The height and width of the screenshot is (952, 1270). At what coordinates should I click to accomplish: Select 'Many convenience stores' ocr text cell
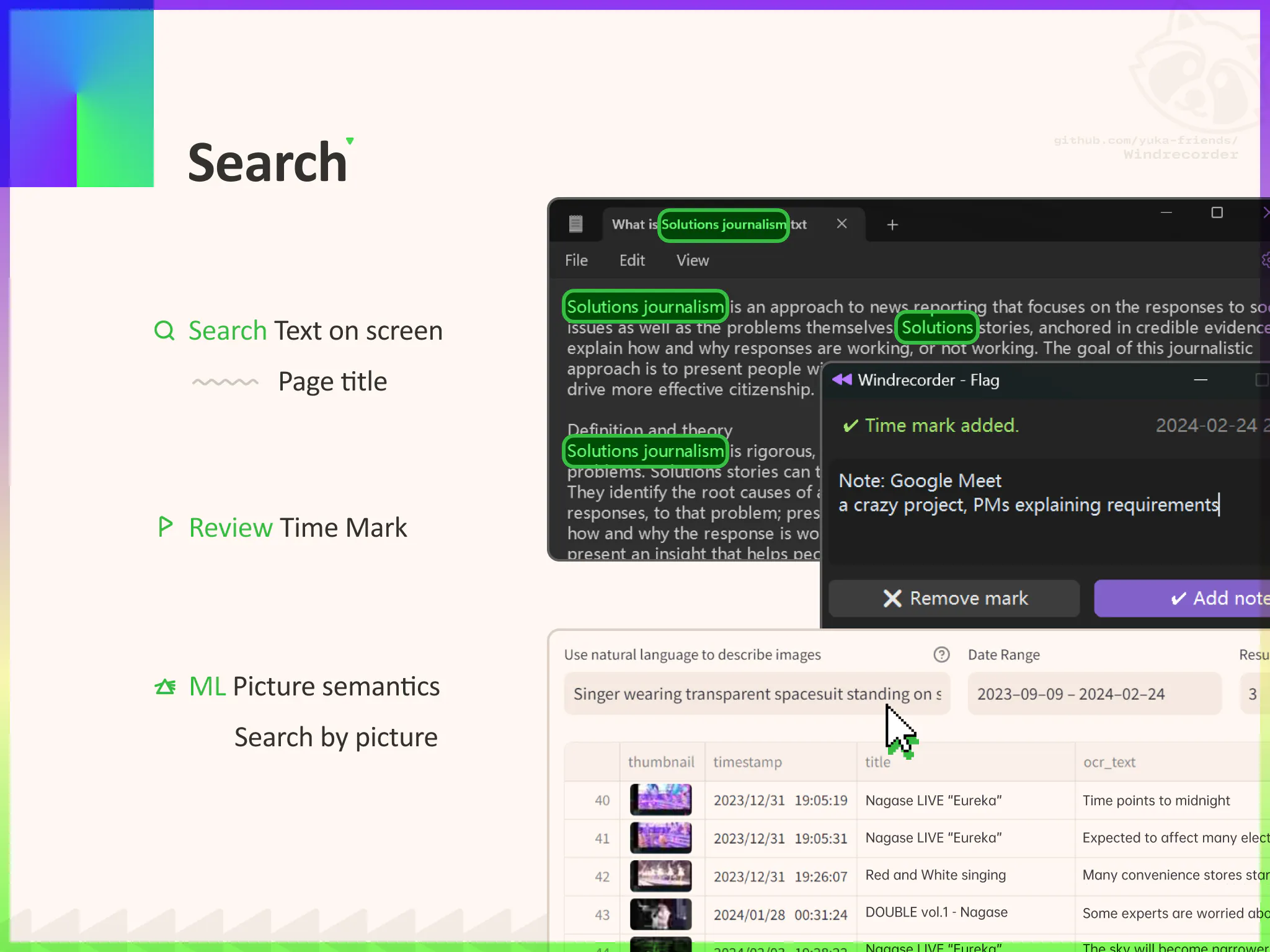pyautogui.click(x=1172, y=875)
